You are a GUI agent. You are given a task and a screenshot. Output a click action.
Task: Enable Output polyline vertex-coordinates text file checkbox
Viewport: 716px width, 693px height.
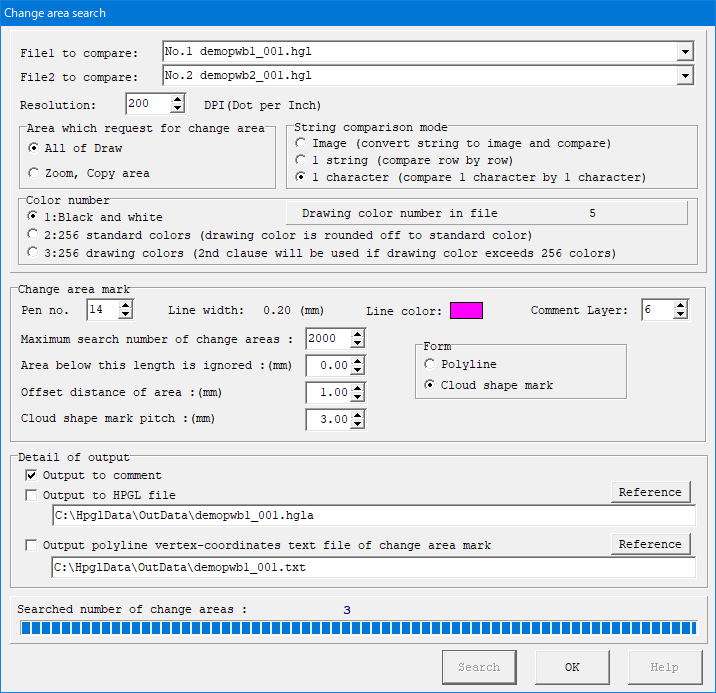coord(31,545)
